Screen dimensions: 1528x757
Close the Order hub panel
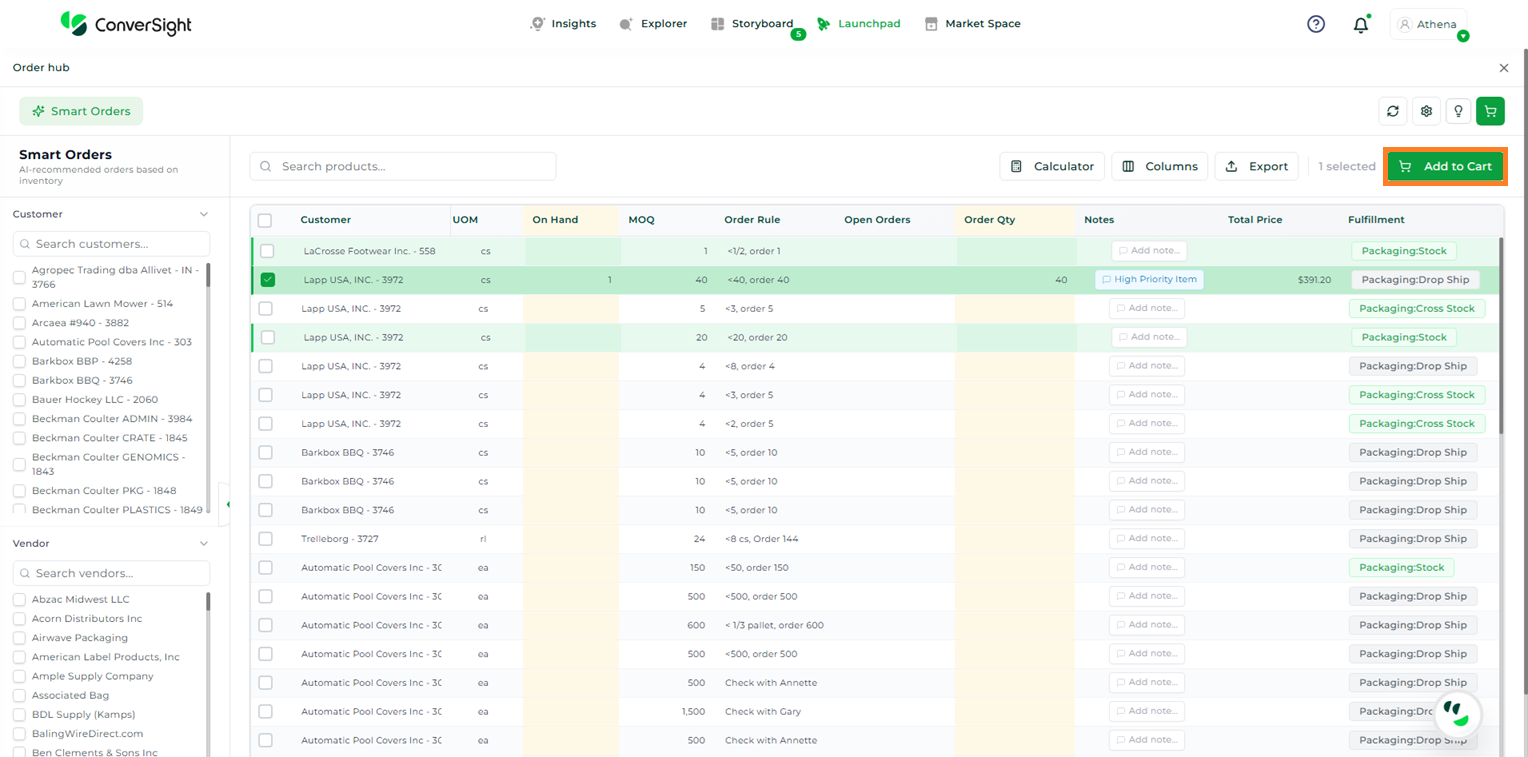[x=1503, y=68]
